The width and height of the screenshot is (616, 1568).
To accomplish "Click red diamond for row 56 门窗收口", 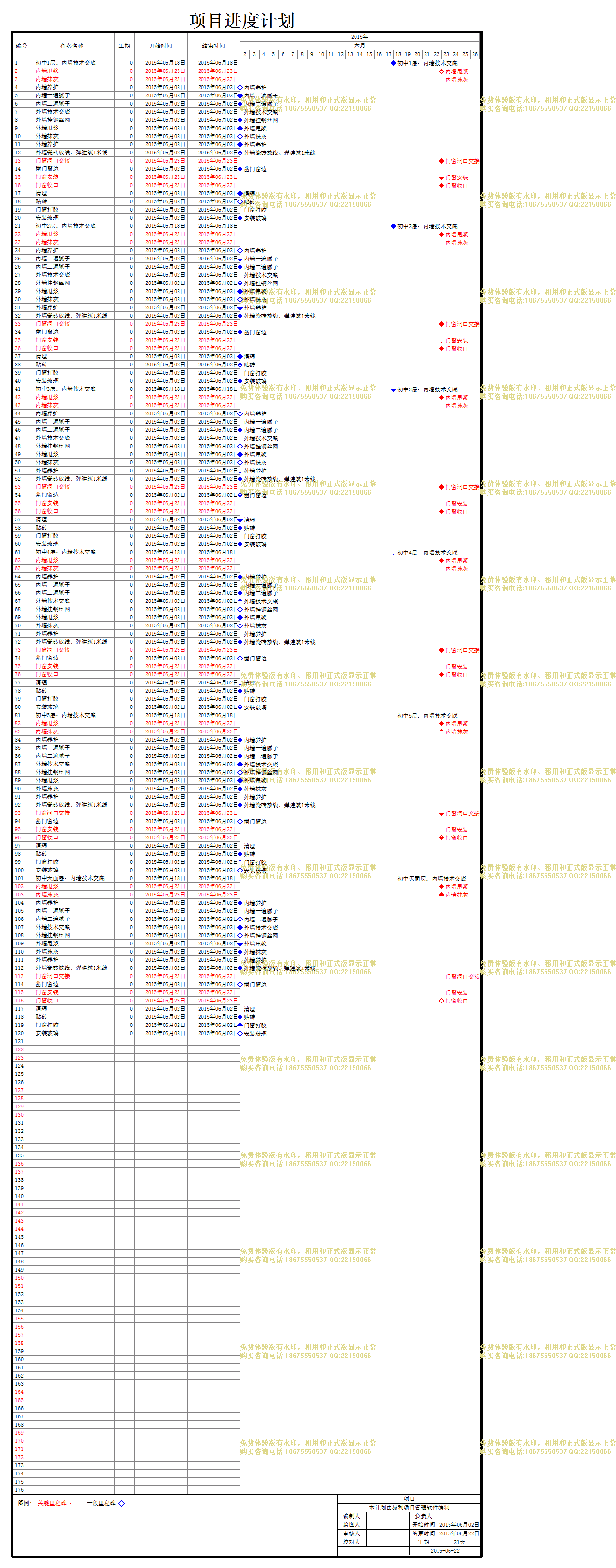I will [x=442, y=512].
